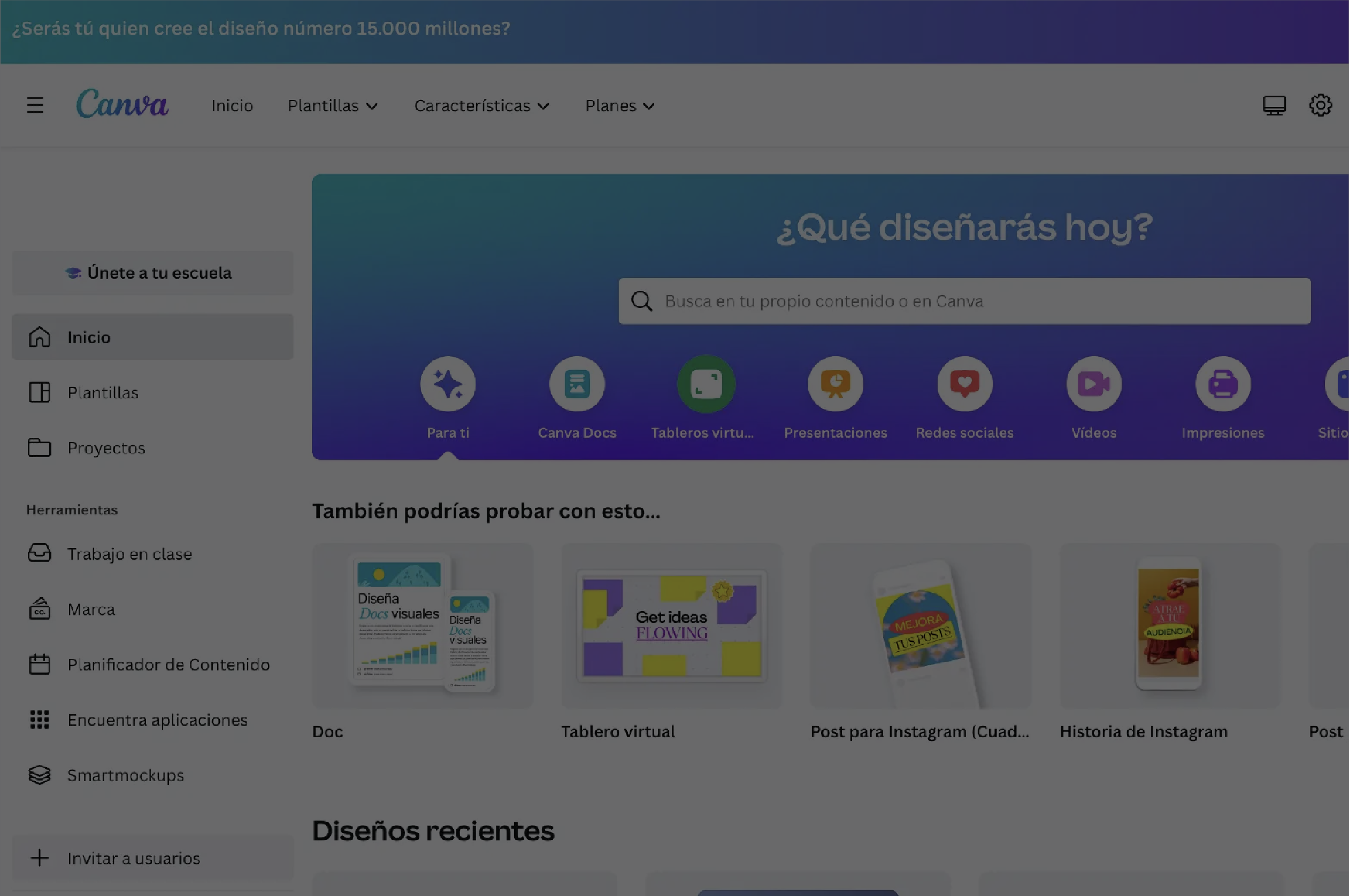Click the Únete a tu escuela button
1349x896 pixels.
click(x=152, y=273)
